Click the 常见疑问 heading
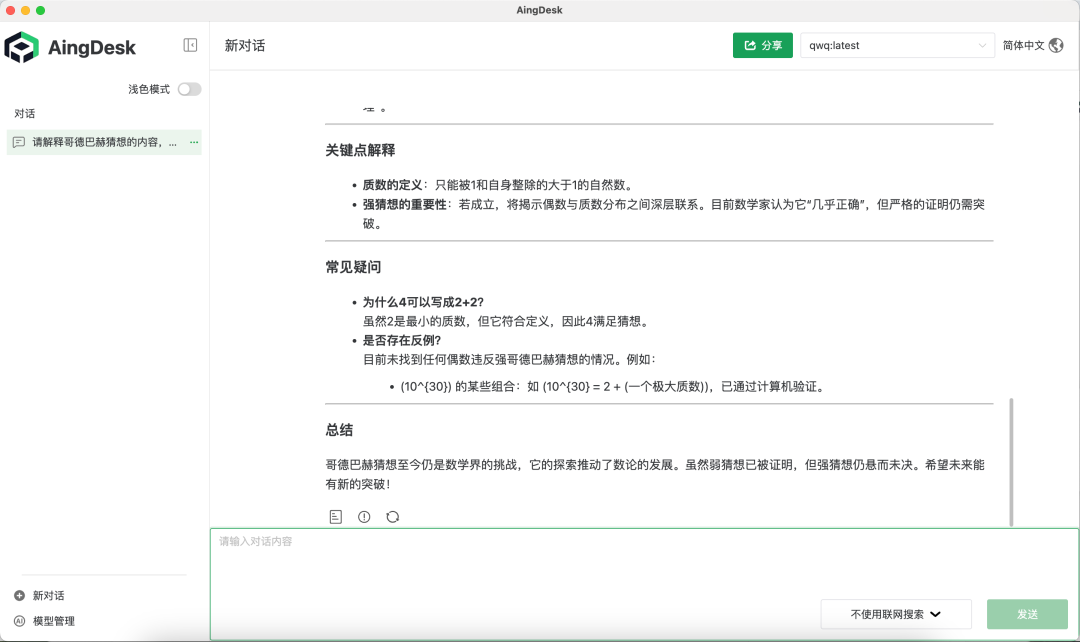Screen dimensions: 1080x642 (353, 267)
